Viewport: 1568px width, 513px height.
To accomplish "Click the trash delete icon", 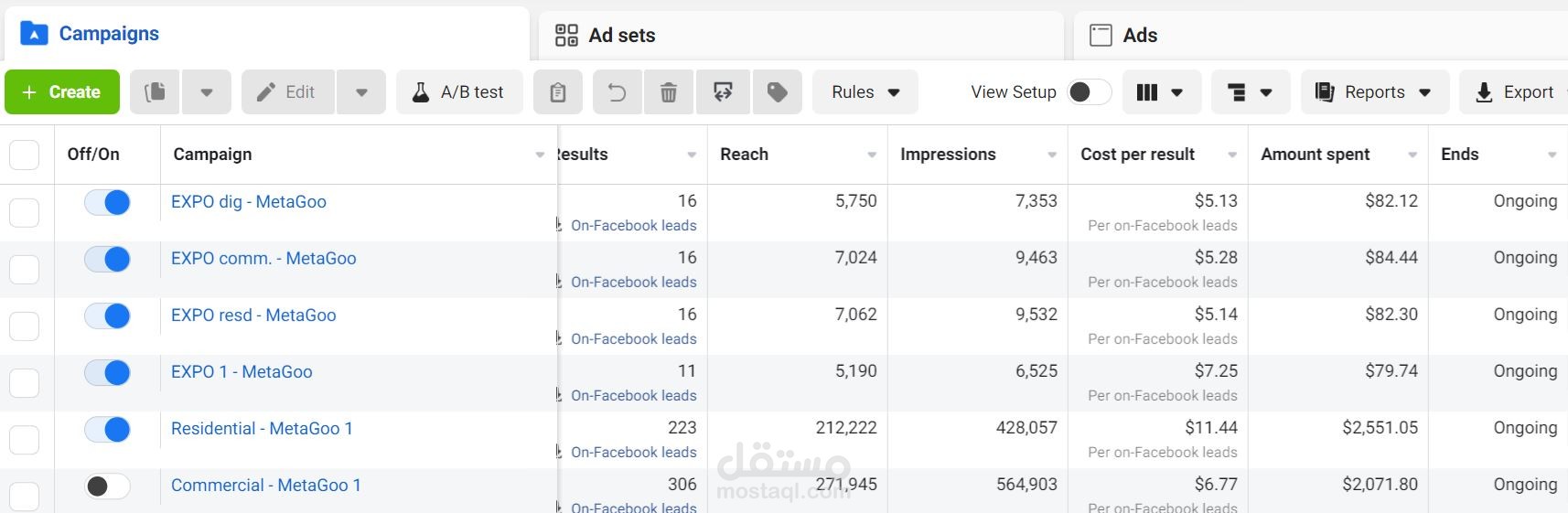I will [669, 92].
